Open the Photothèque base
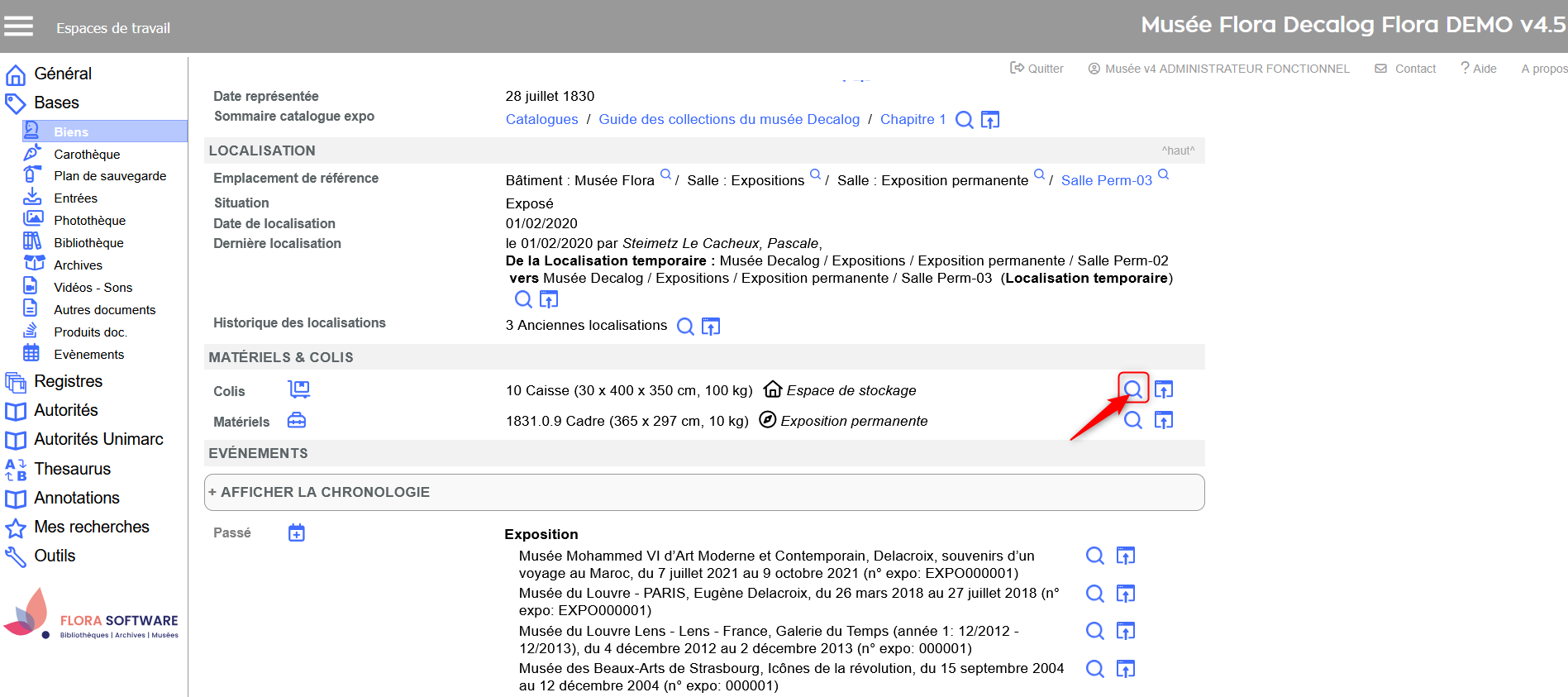 point(89,221)
